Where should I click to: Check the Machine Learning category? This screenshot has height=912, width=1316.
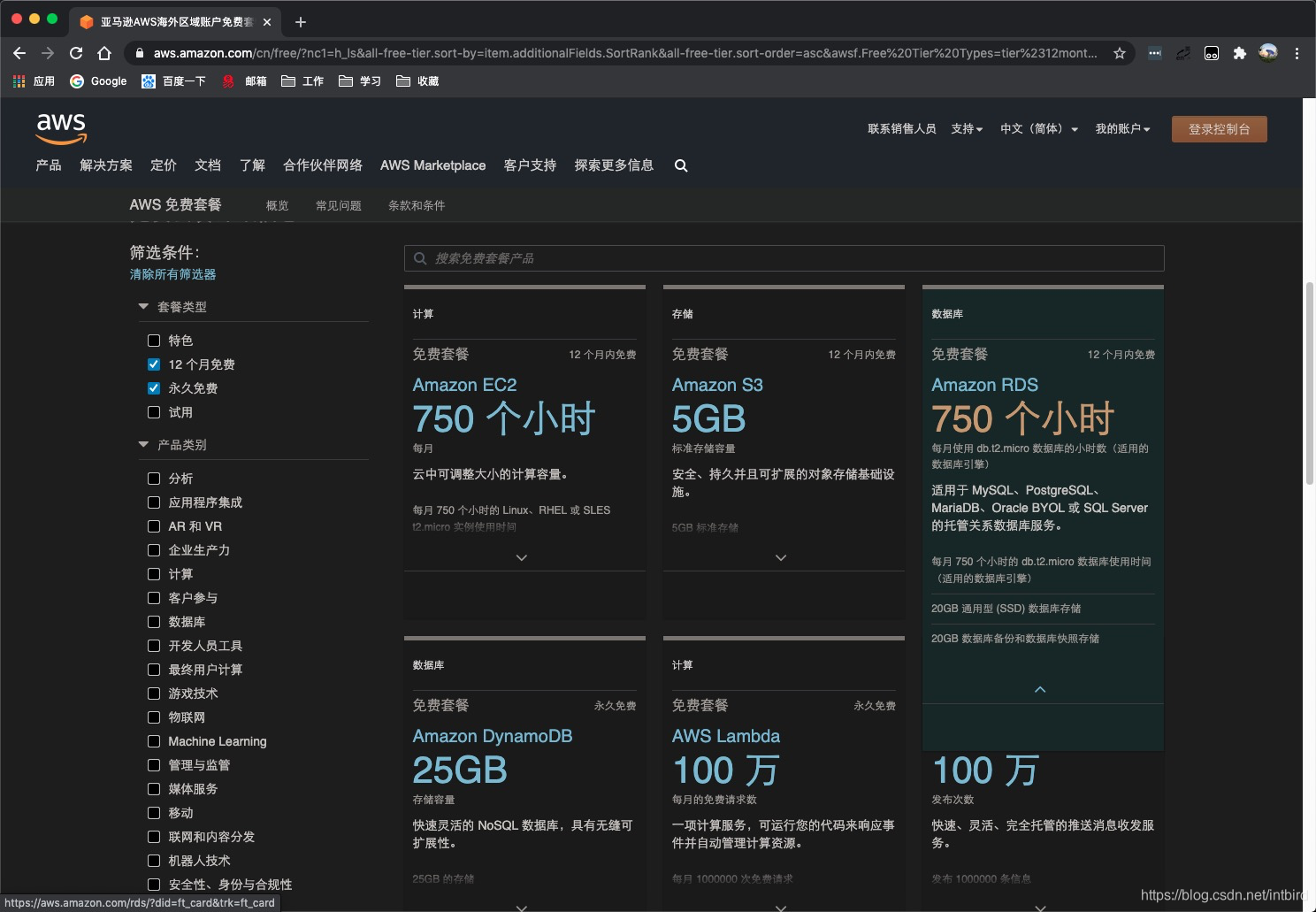(x=154, y=741)
